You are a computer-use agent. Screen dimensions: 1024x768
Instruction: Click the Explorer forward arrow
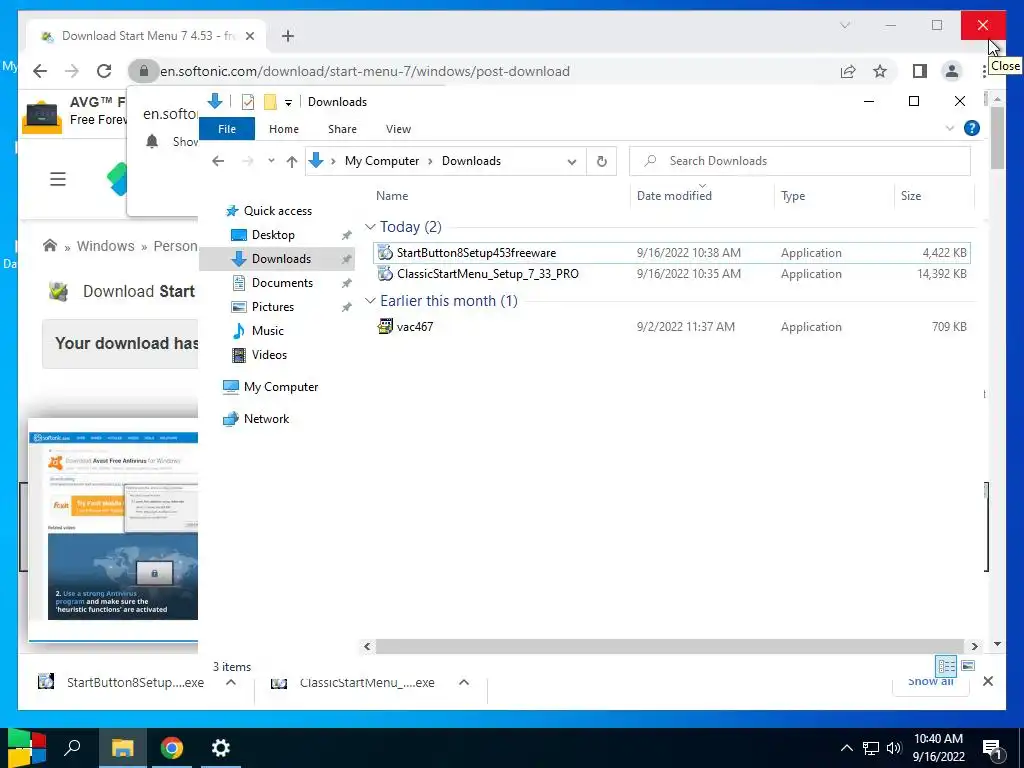tap(248, 161)
